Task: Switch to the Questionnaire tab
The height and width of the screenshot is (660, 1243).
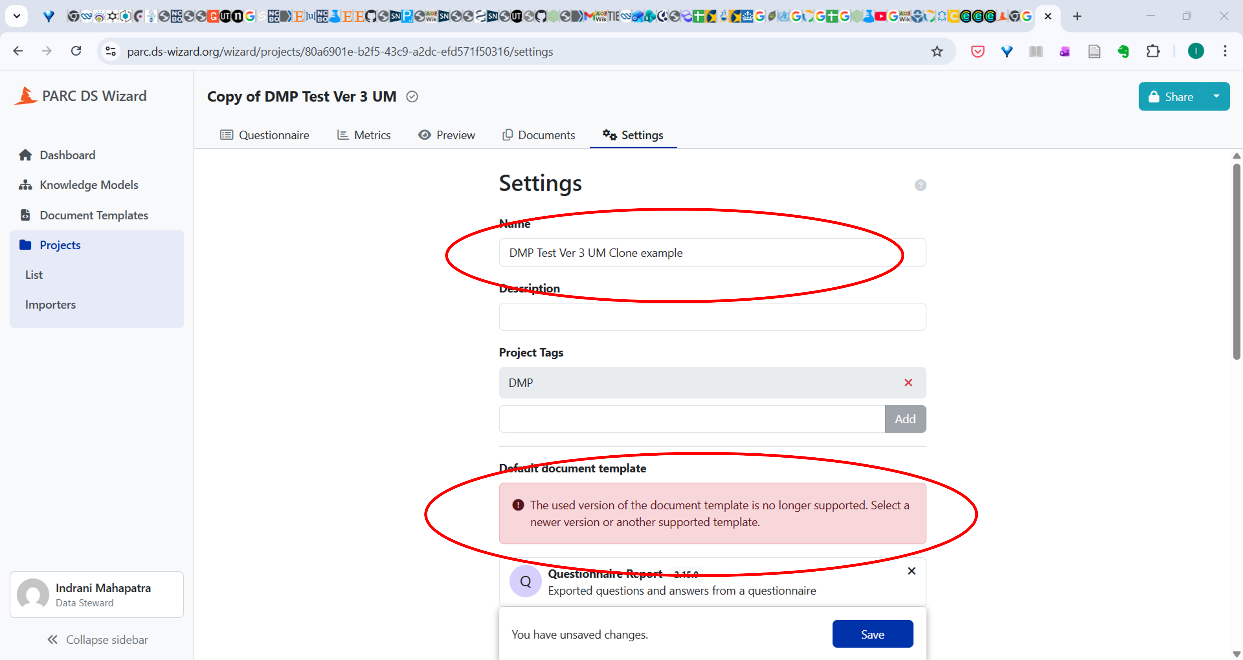Action: tap(265, 135)
